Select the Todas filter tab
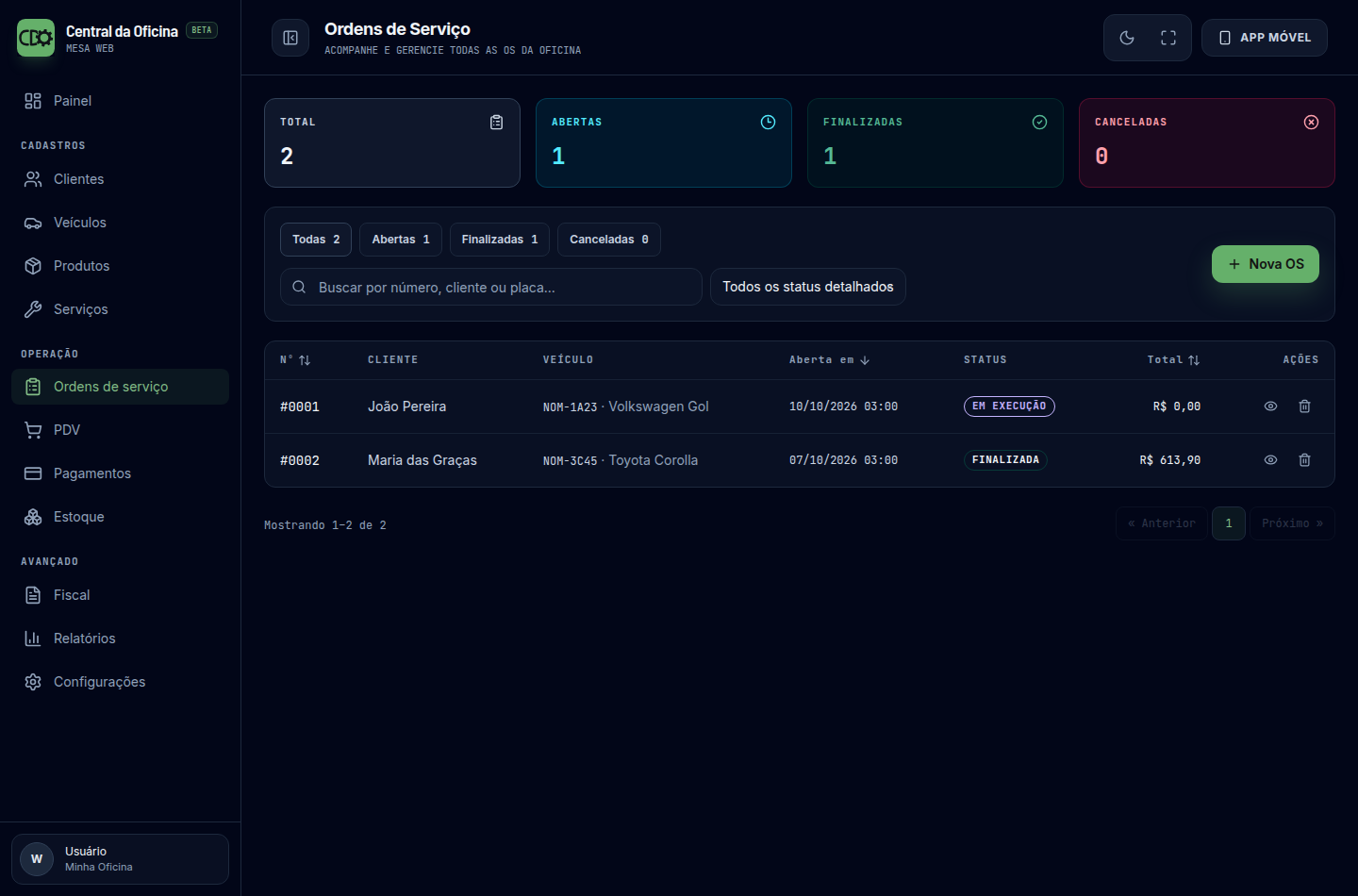 coord(316,240)
